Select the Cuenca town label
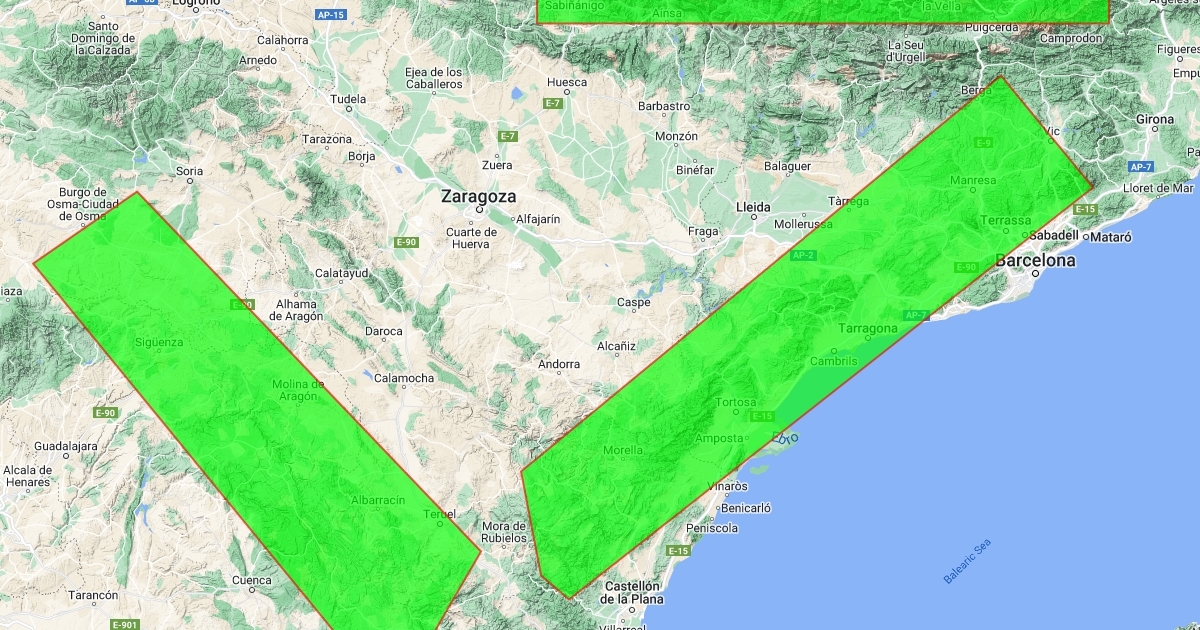Viewport: 1200px width, 630px height. (x=251, y=580)
